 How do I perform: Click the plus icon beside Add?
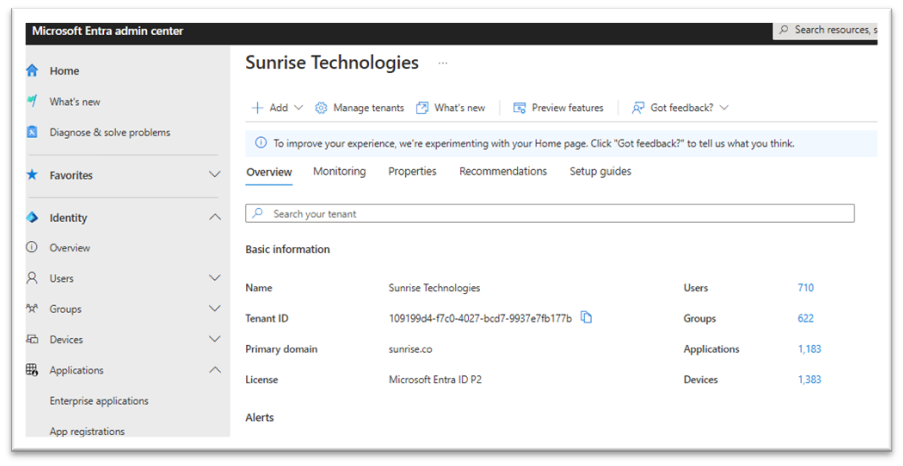(257, 108)
